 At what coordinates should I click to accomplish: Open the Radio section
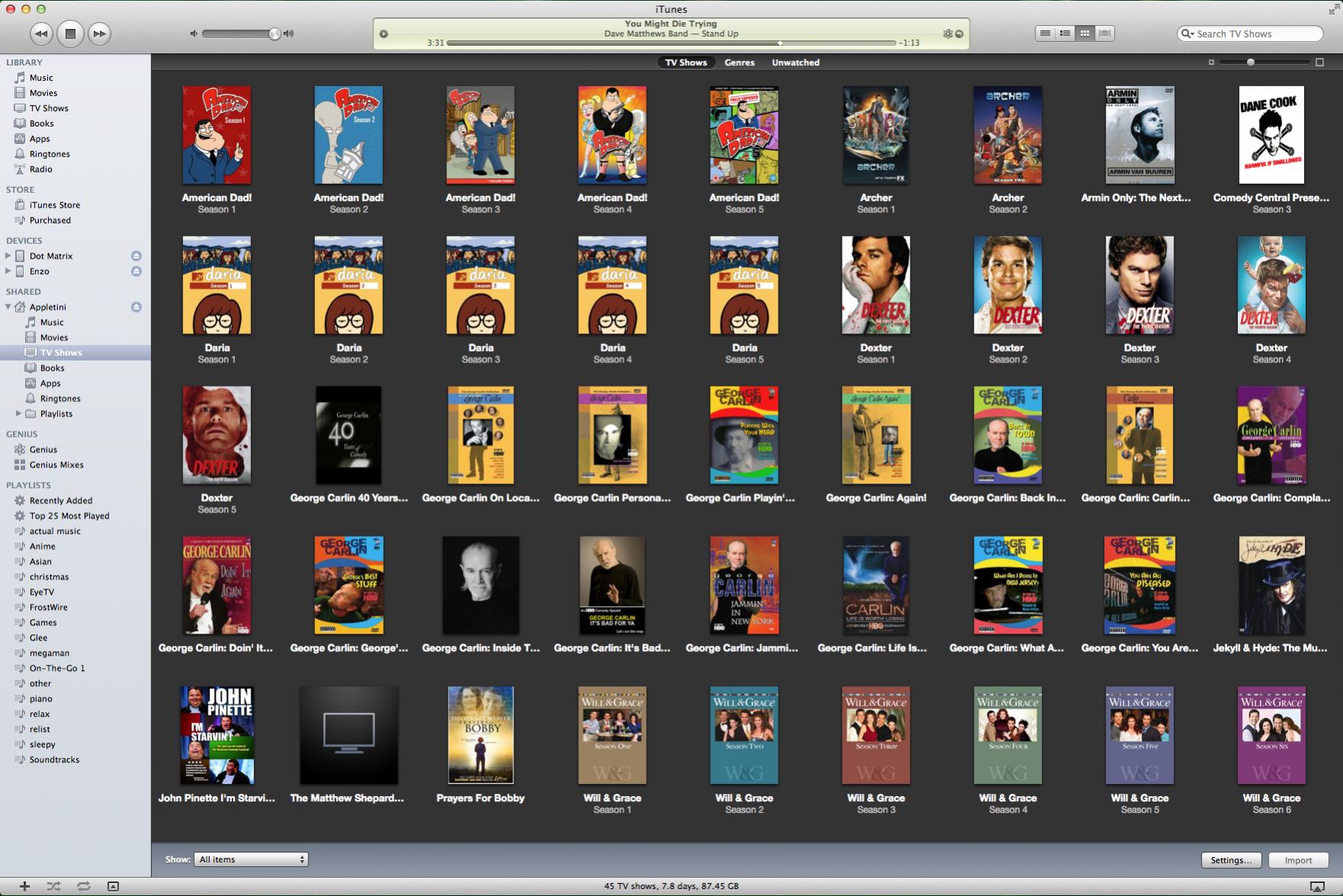coord(41,169)
